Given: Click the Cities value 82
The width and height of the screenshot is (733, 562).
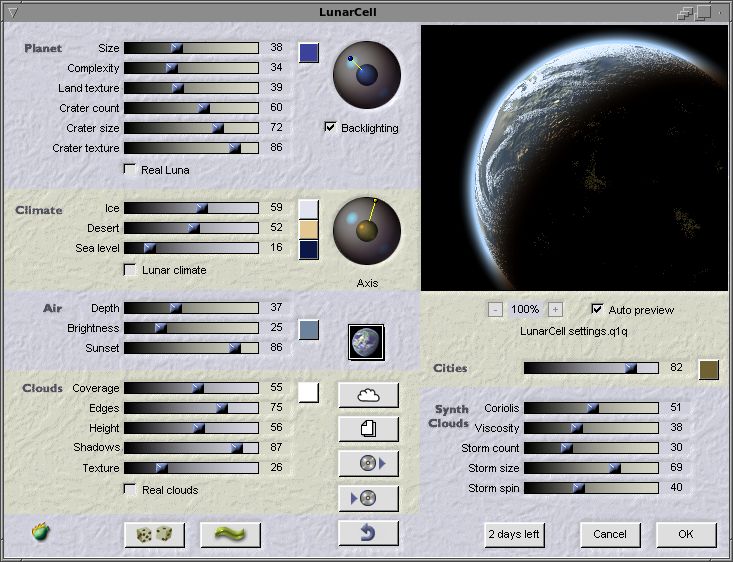Looking at the screenshot, I should tap(676, 367).
